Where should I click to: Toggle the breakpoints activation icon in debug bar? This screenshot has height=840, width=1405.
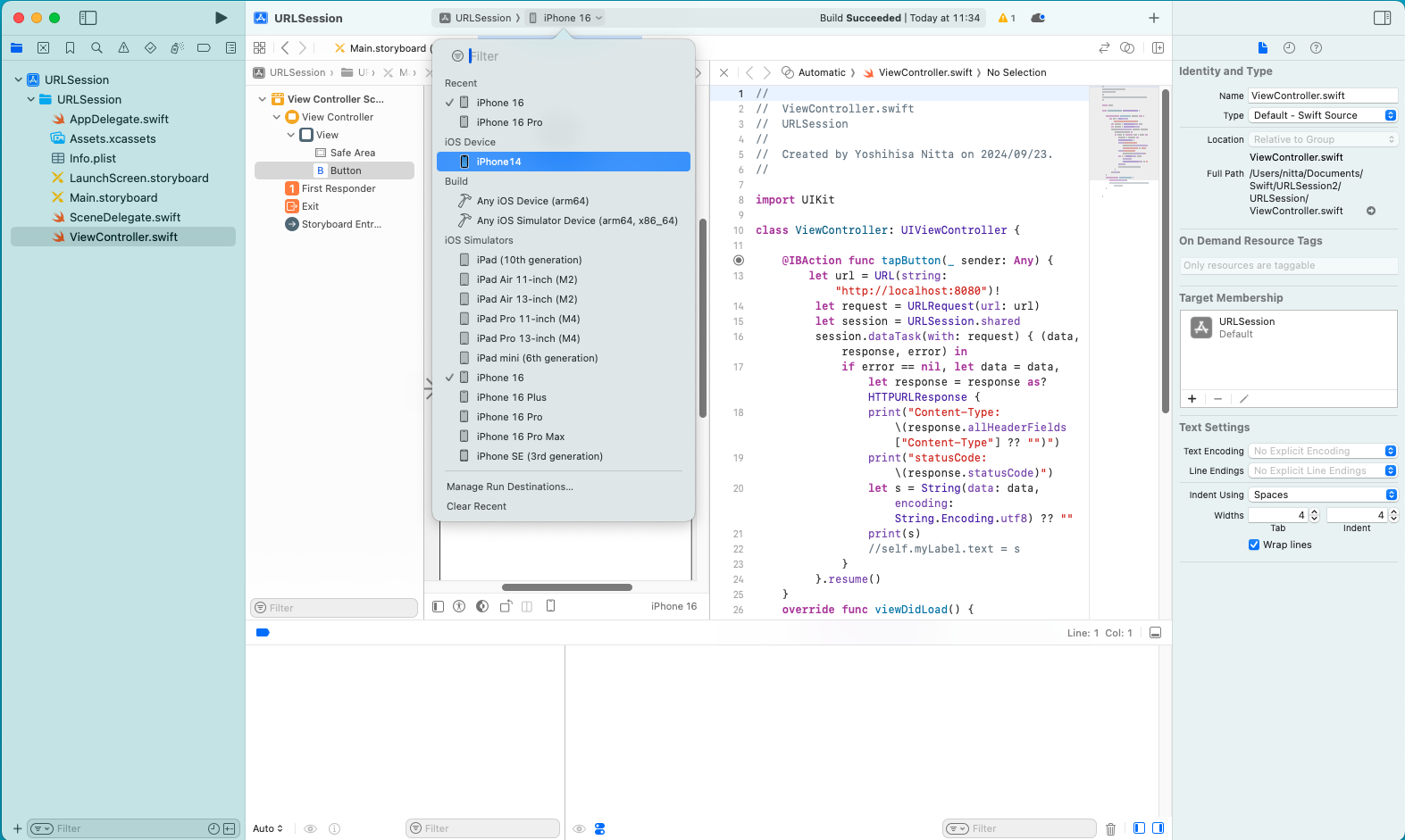(x=263, y=633)
